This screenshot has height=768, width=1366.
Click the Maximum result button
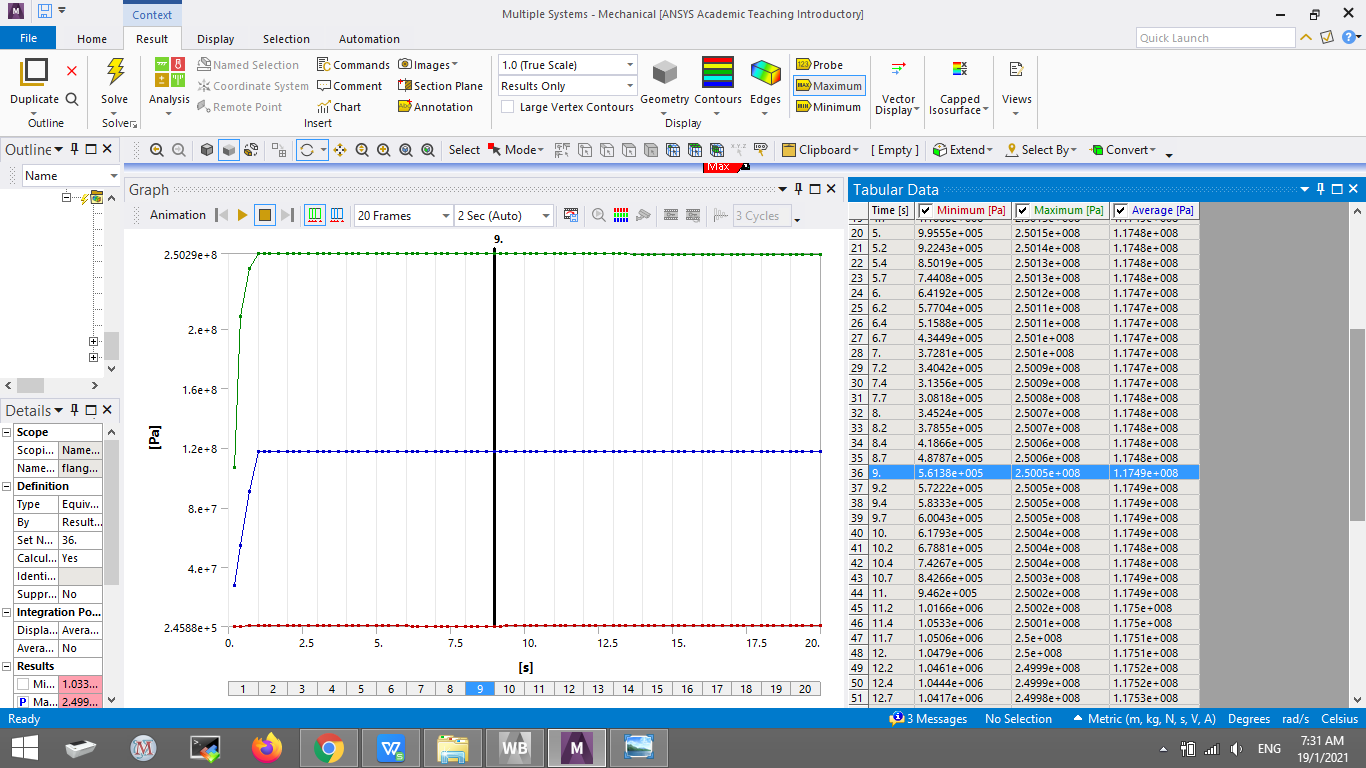(x=829, y=86)
